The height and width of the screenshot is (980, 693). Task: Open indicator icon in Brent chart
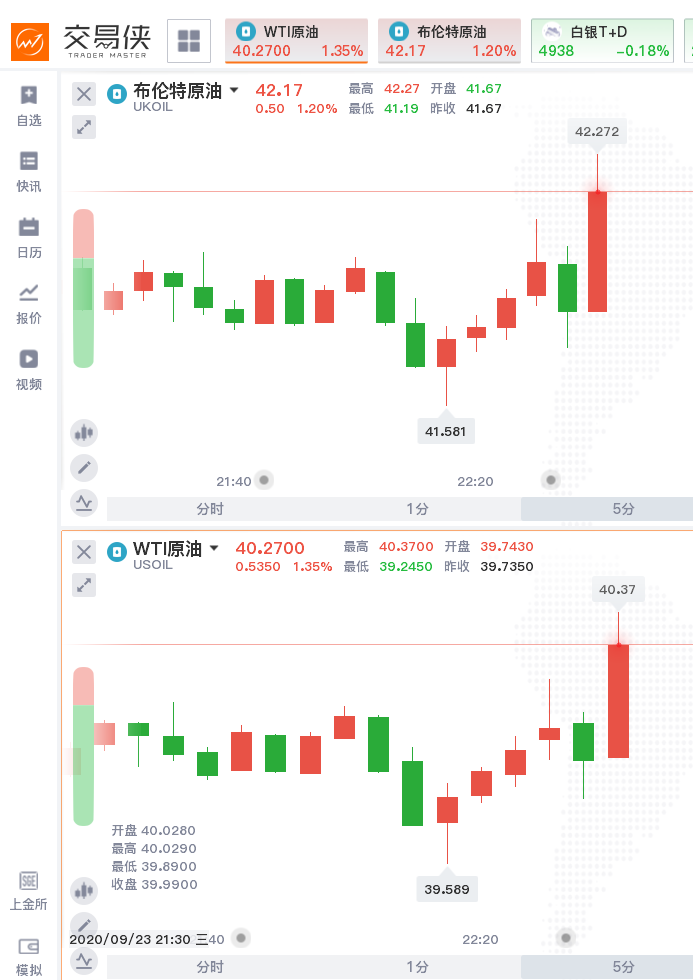pos(84,502)
